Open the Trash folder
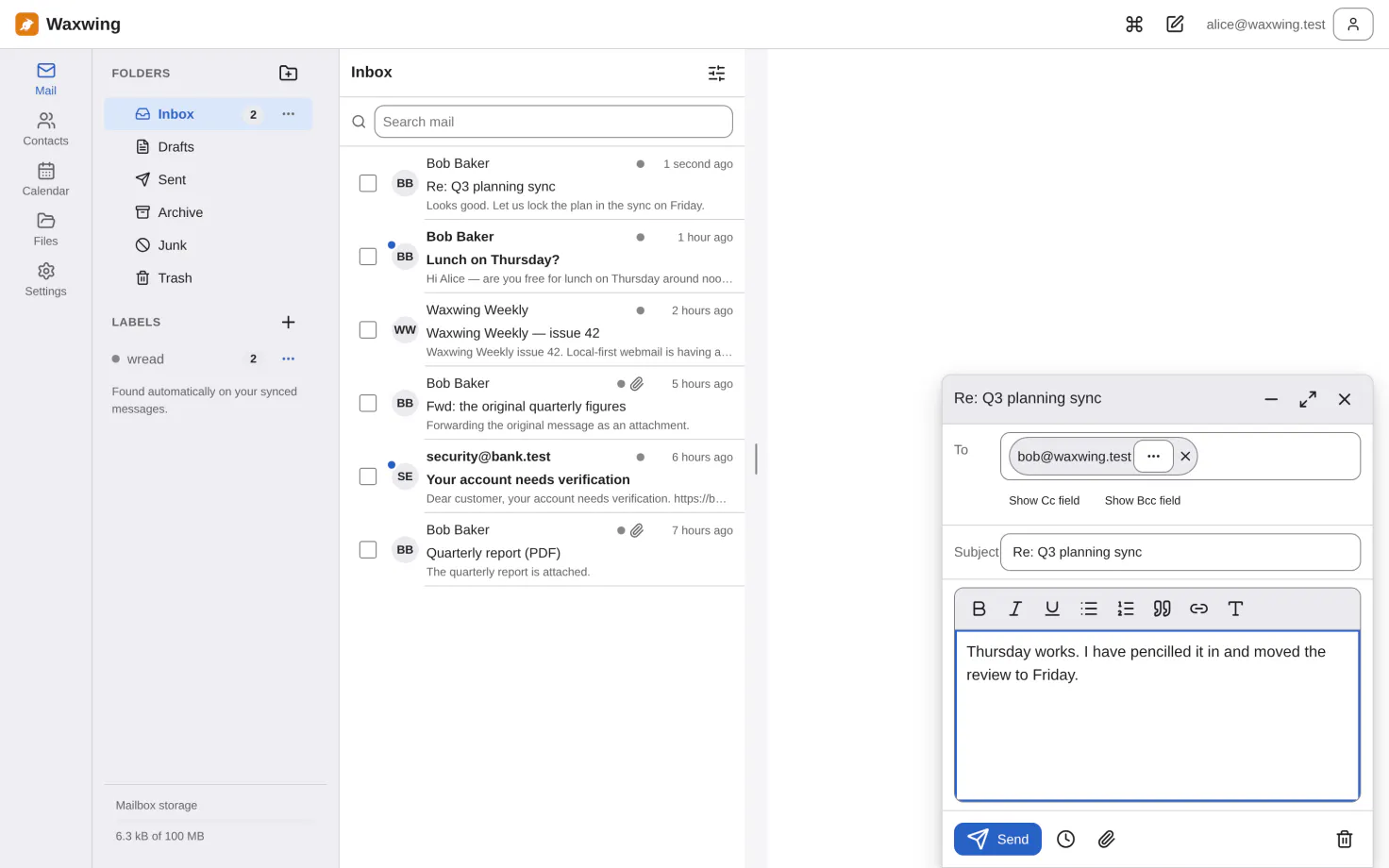Image resolution: width=1389 pixels, height=868 pixels. (208, 278)
